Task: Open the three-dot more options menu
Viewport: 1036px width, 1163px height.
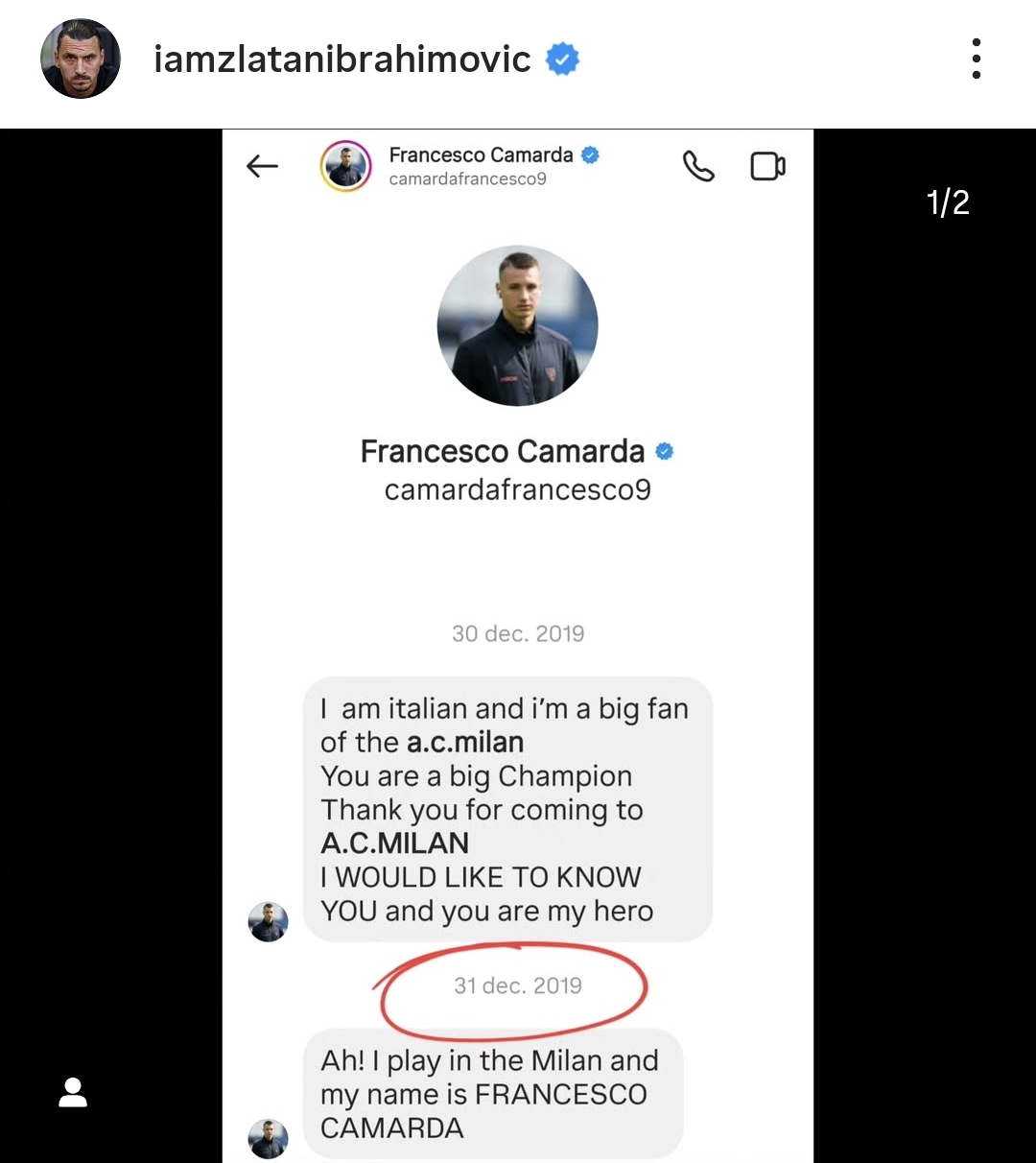Action: (976, 59)
